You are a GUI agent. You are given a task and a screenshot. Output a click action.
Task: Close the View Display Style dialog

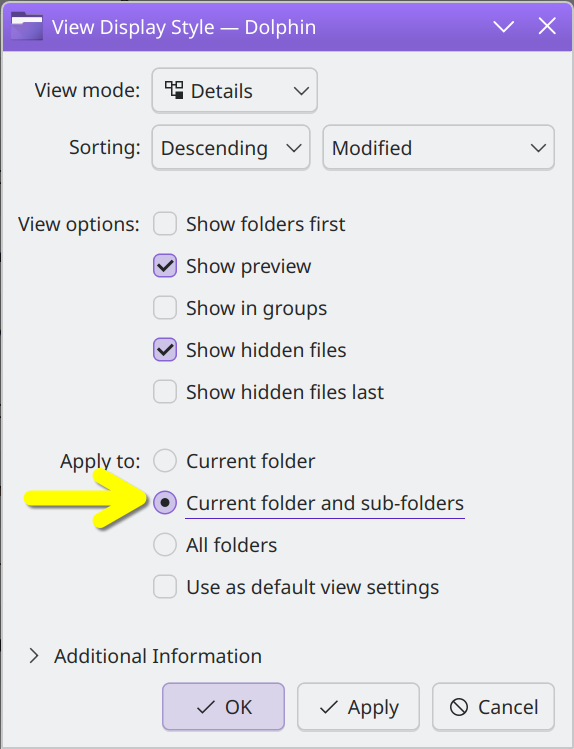pos(547,26)
